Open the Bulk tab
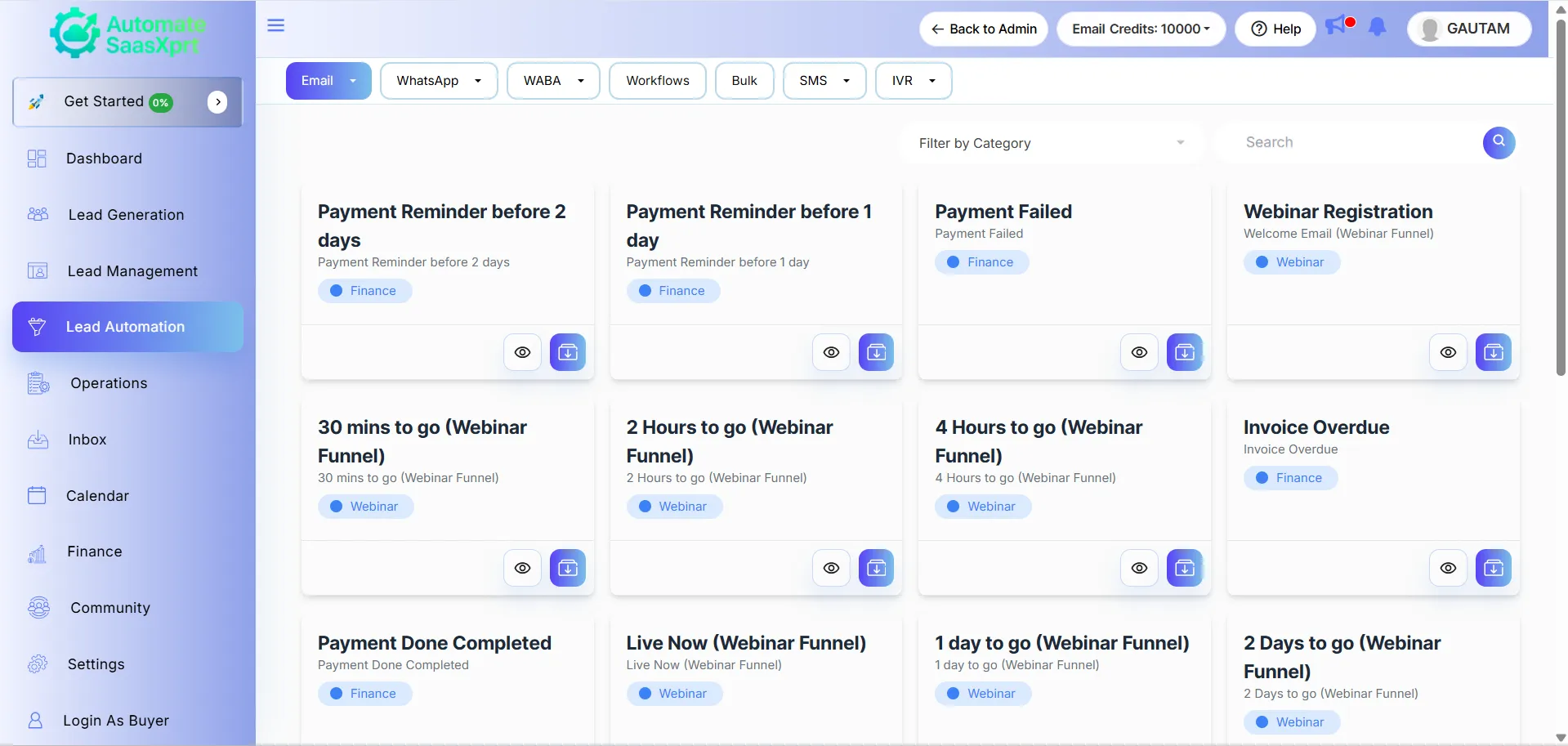Viewport: 1568px width, 746px height. tap(744, 81)
